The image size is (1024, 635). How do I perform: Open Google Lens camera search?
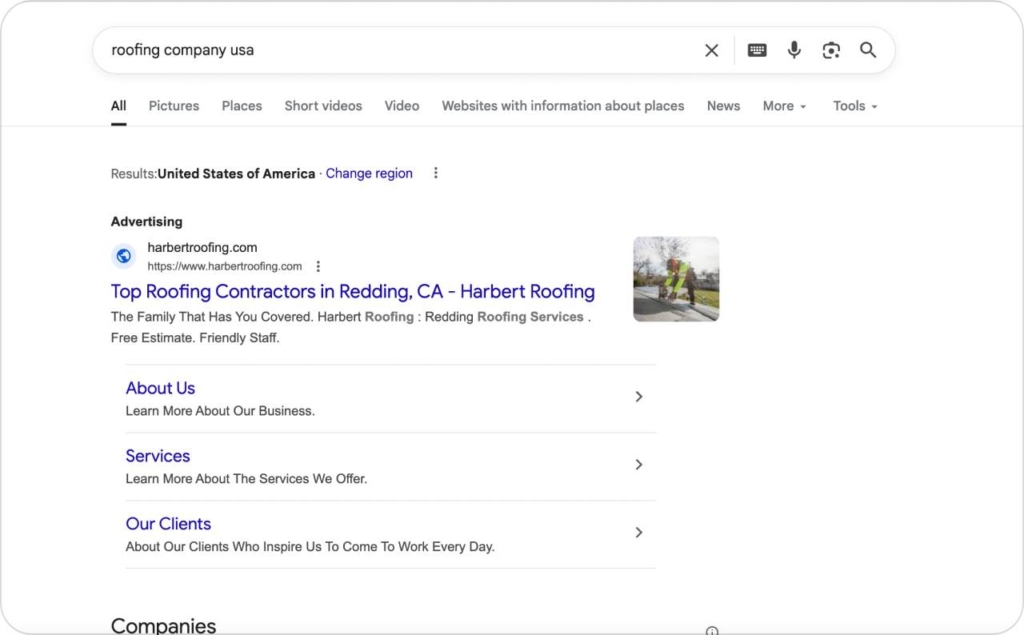(831, 49)
